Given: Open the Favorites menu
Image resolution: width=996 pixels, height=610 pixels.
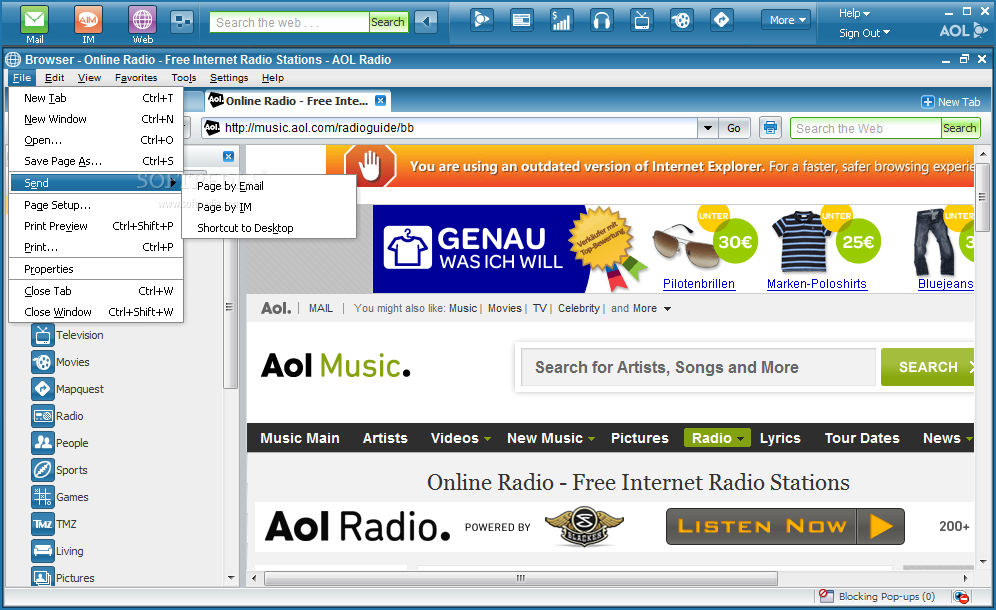Looking at the screenshot, I should [136, 78].
